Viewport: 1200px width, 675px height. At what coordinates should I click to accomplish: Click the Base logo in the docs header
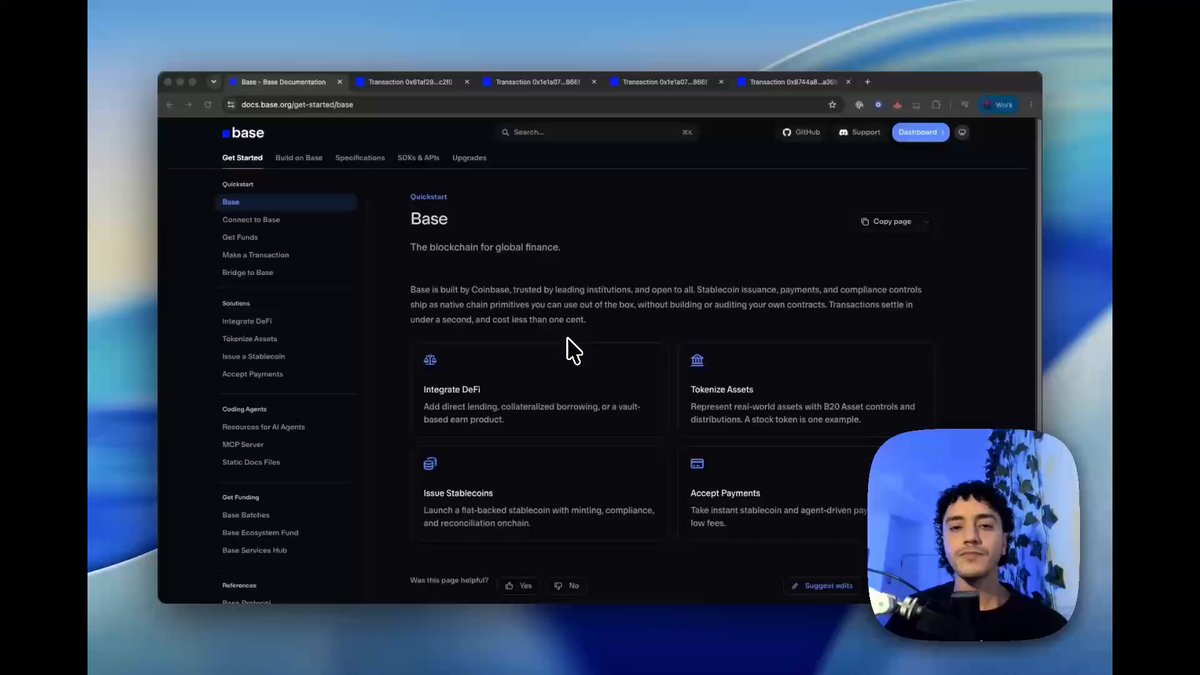(x=243, y=133)
